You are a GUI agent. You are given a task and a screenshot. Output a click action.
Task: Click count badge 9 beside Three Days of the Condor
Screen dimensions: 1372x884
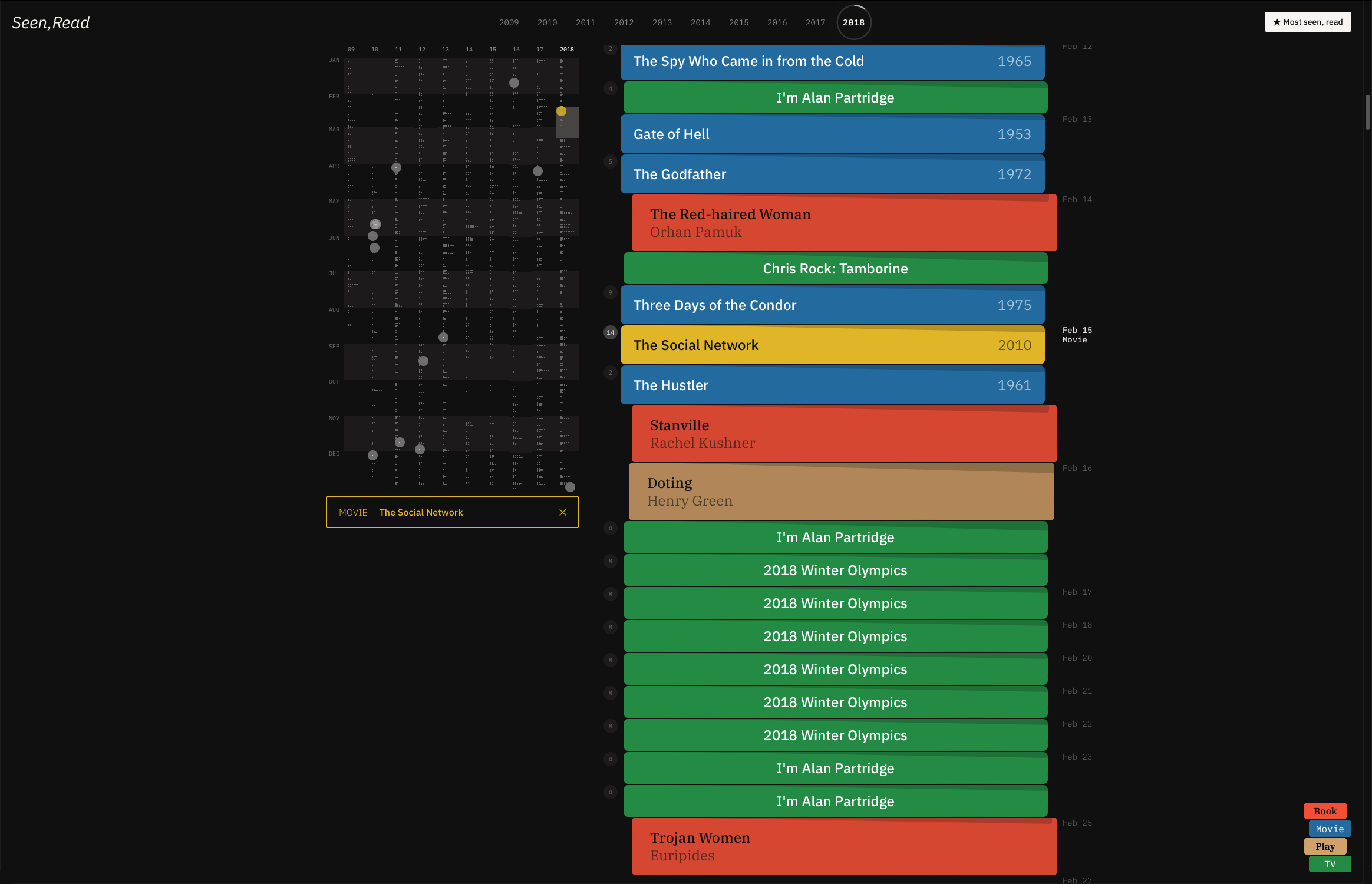(610, 292)
